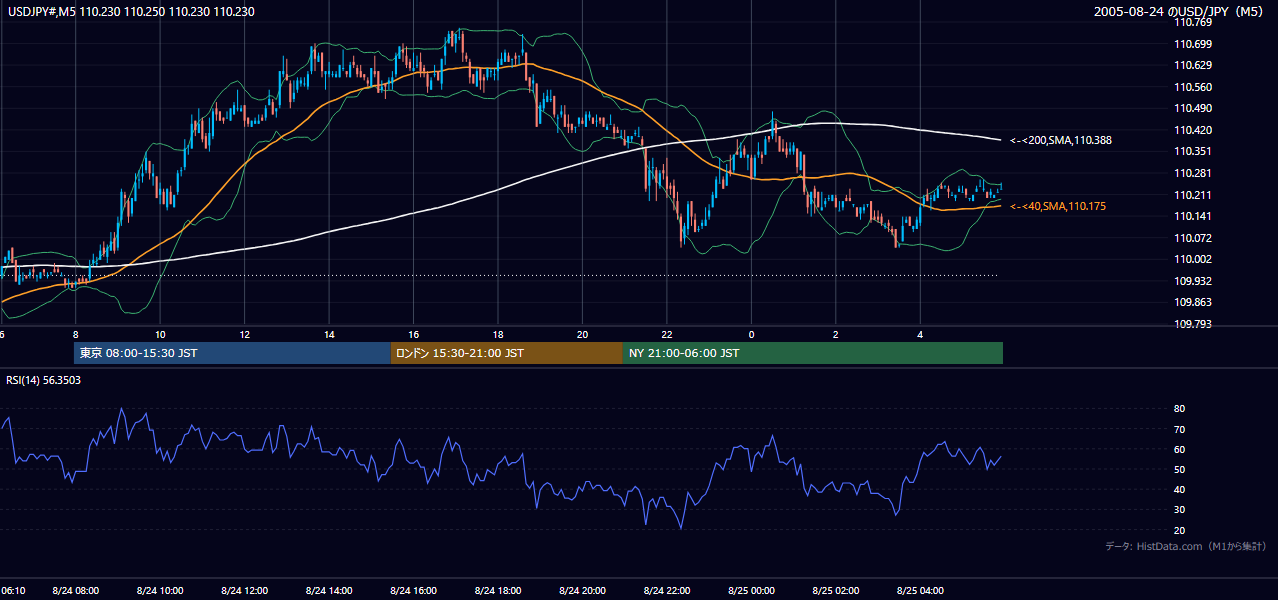Click the bottom time label 8/24 20:00

tap(583, 591)
